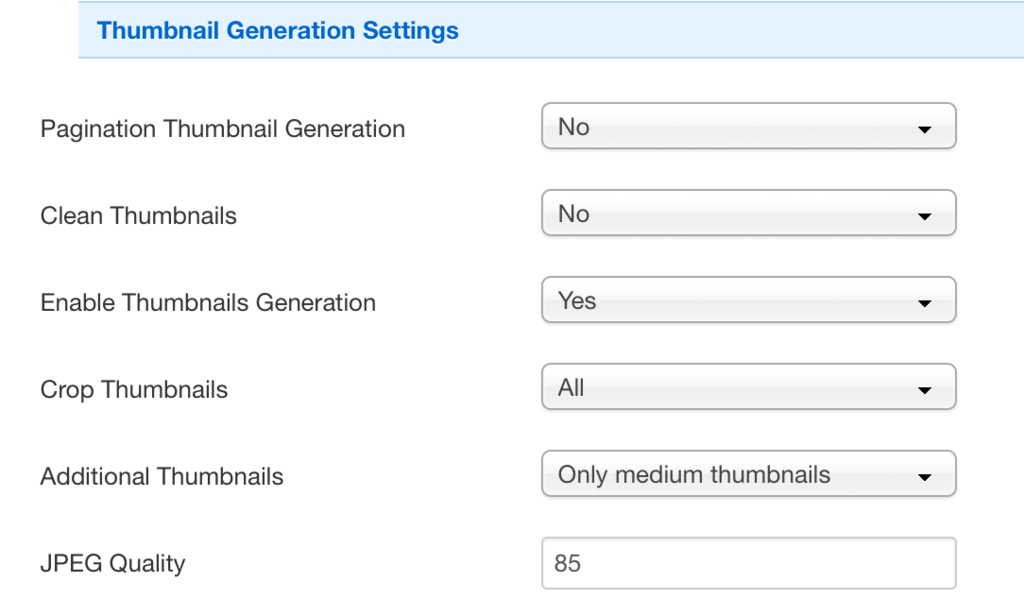This screenshot has height=616, width=1024.
Task: Select the Enable Thumbnails Generation label
Action: (208, 303)
